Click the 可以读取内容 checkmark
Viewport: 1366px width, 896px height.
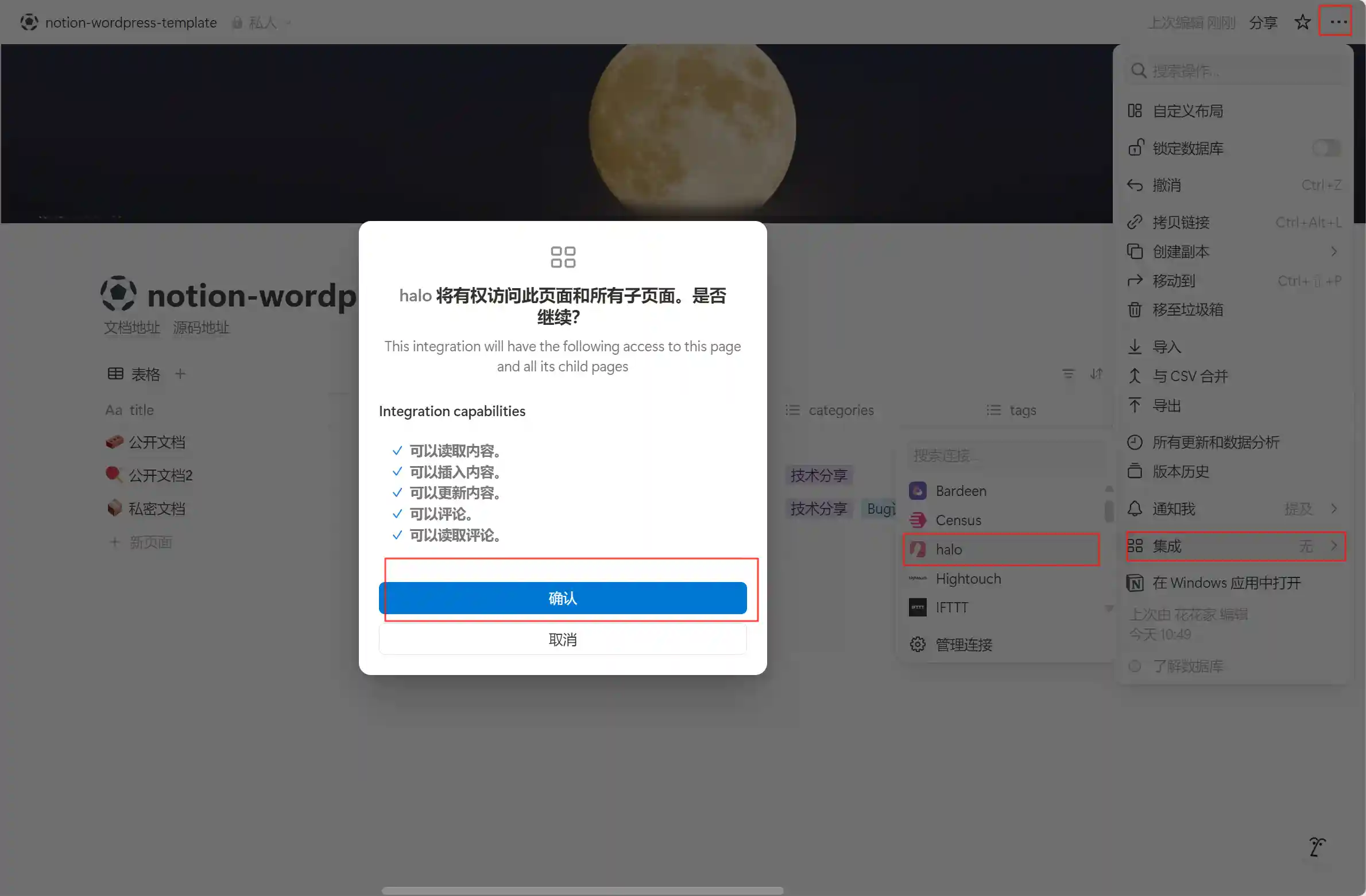(397, 451)
